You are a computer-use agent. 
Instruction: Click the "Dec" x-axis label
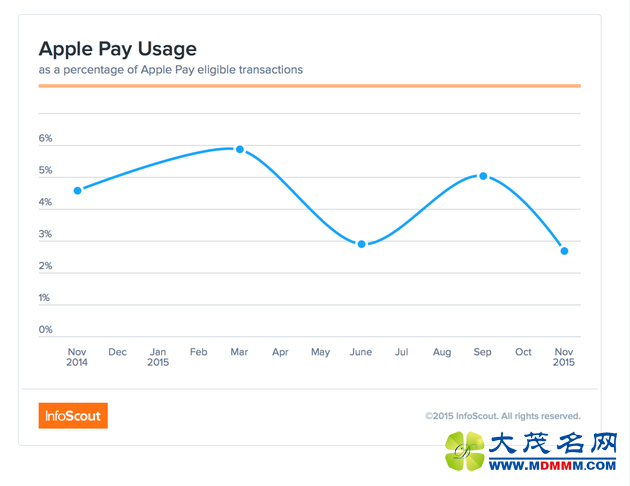(117, 352)
